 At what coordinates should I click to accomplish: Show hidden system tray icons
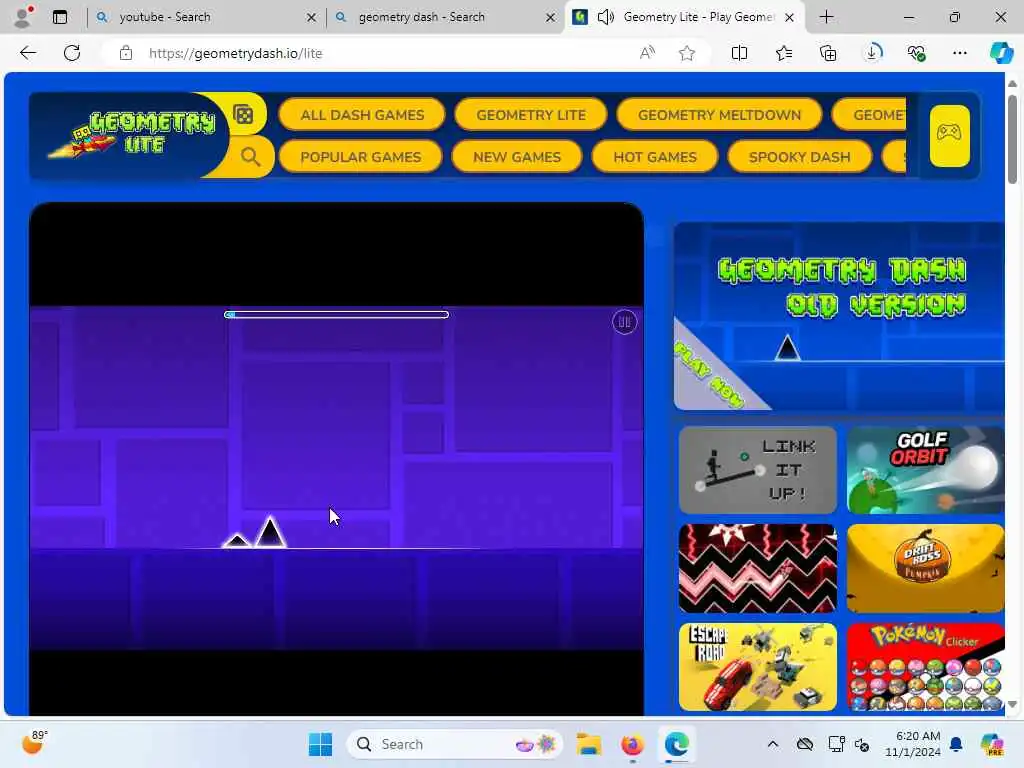[x=773, y=744]
